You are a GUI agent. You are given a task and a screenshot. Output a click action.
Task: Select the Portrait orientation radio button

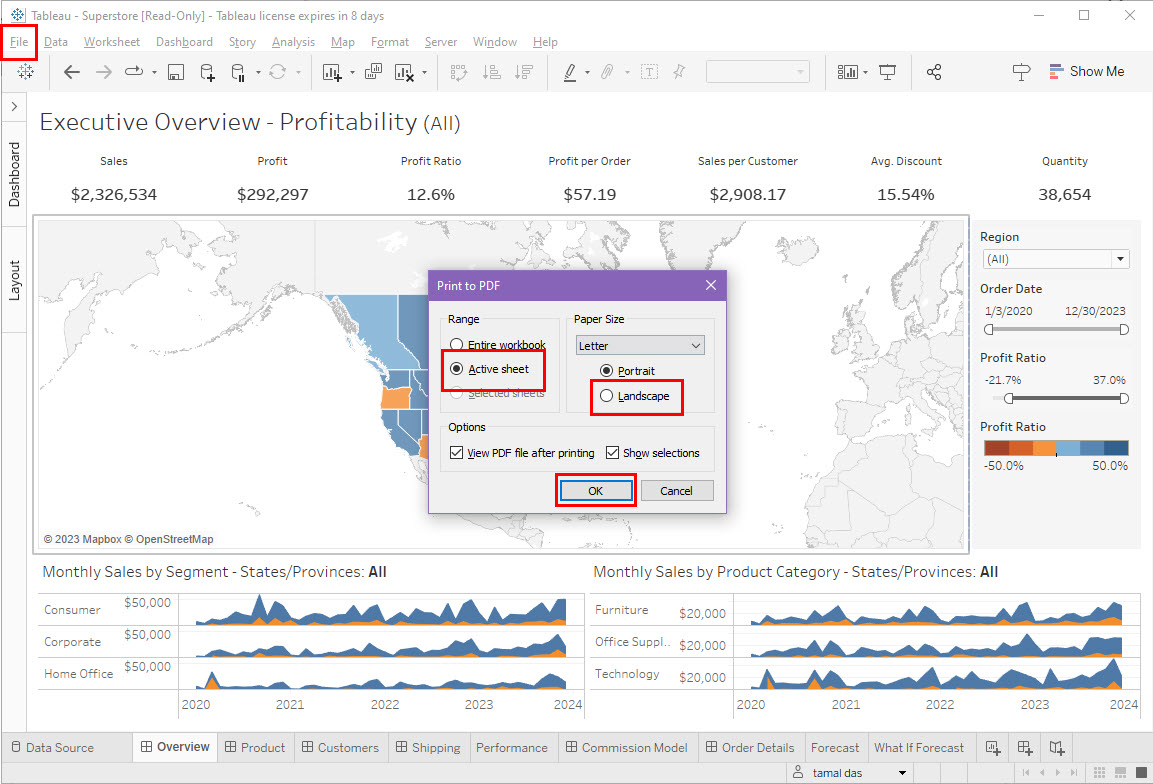tap(607, 371)
